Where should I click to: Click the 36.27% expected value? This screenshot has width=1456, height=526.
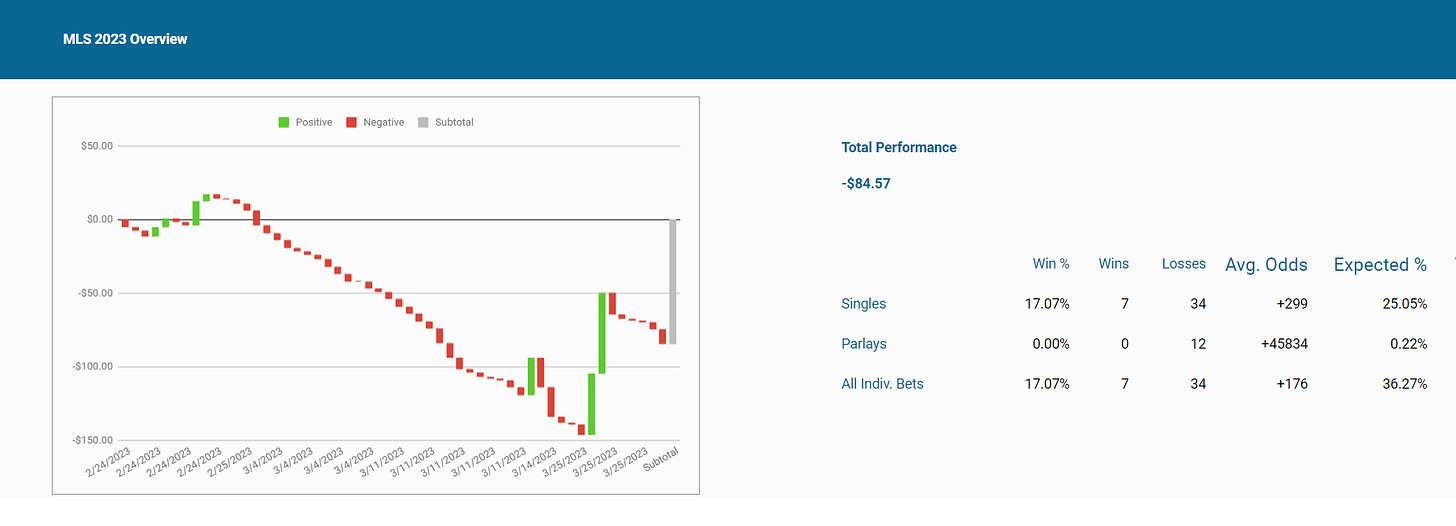click(1403, 384)
